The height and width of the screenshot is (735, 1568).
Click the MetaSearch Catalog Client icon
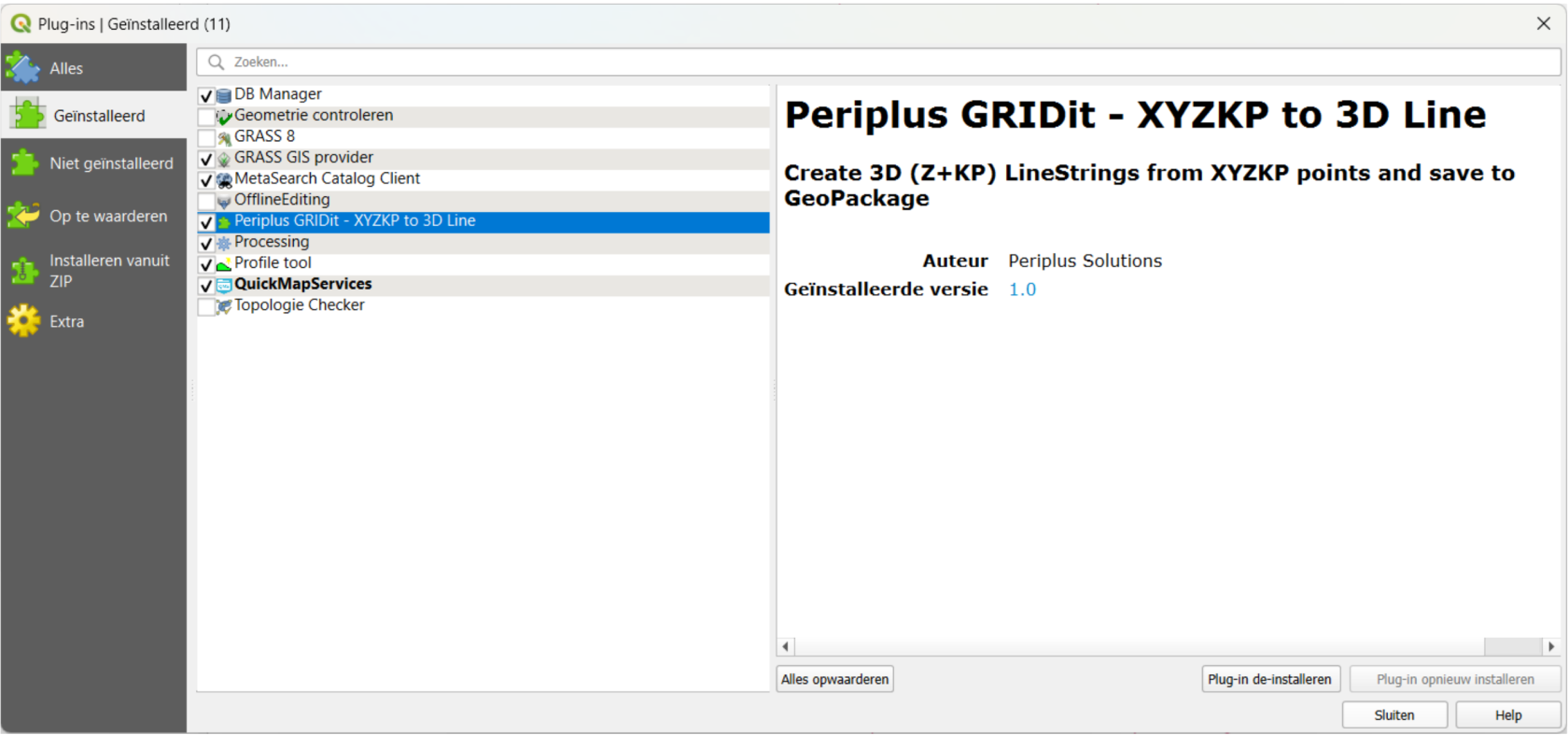(224, 180)
